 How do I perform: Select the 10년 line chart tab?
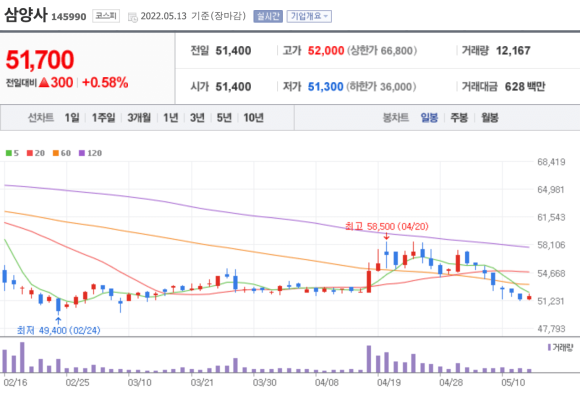253,118
